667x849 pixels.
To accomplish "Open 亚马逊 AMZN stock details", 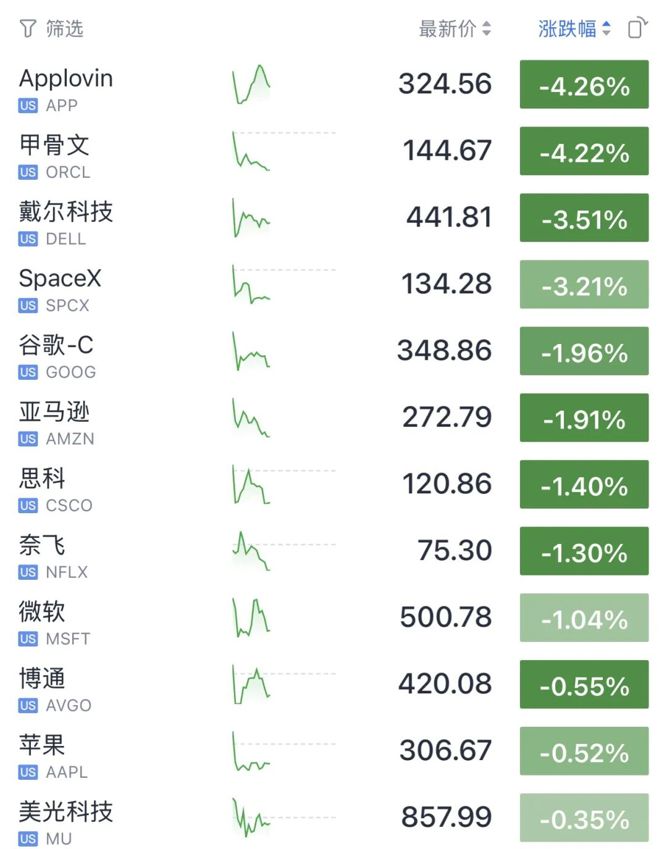I will click(x=334, y=419).
